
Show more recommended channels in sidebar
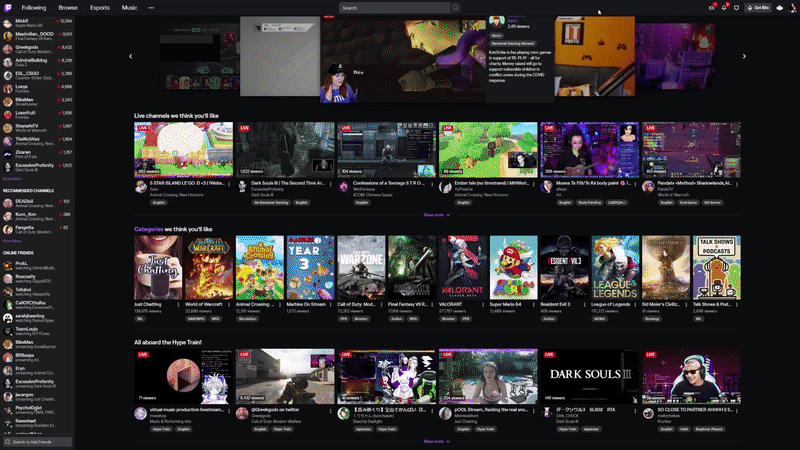tap(12, 241)
